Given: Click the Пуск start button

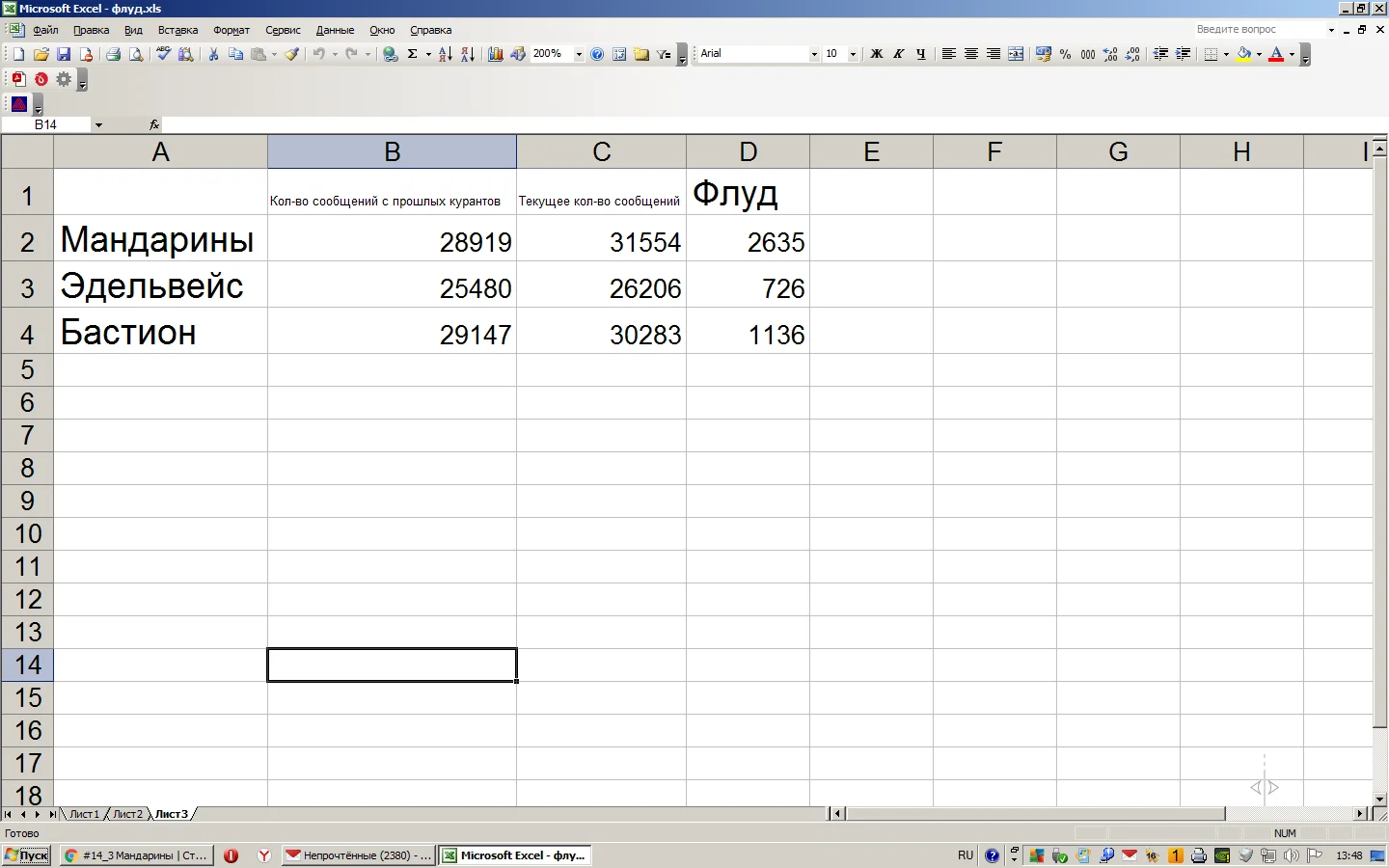Looking at the screenshot, I should point(27,855).
